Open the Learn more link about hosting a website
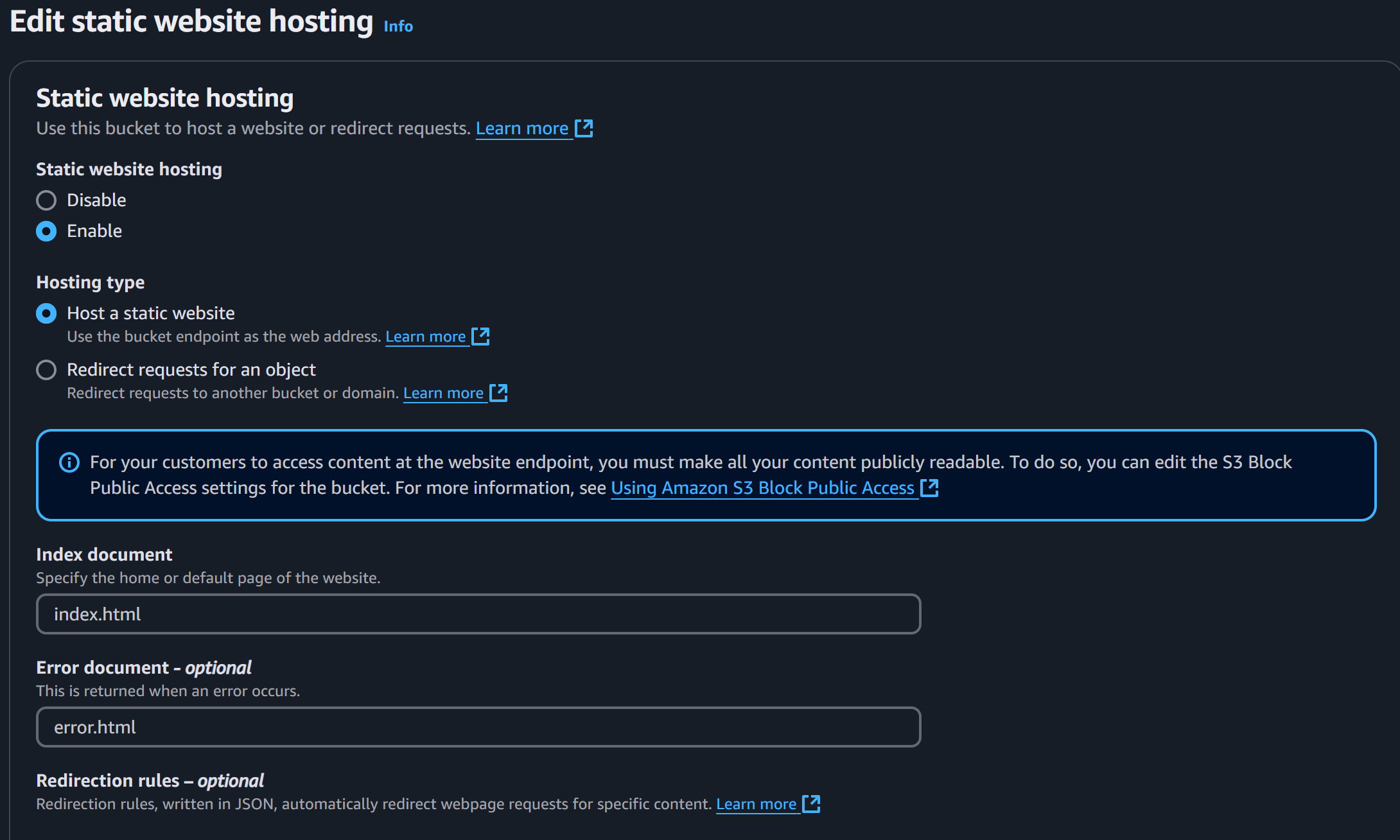The height and width of the screenshot is (840, 1400). click(x=521, y=128)
